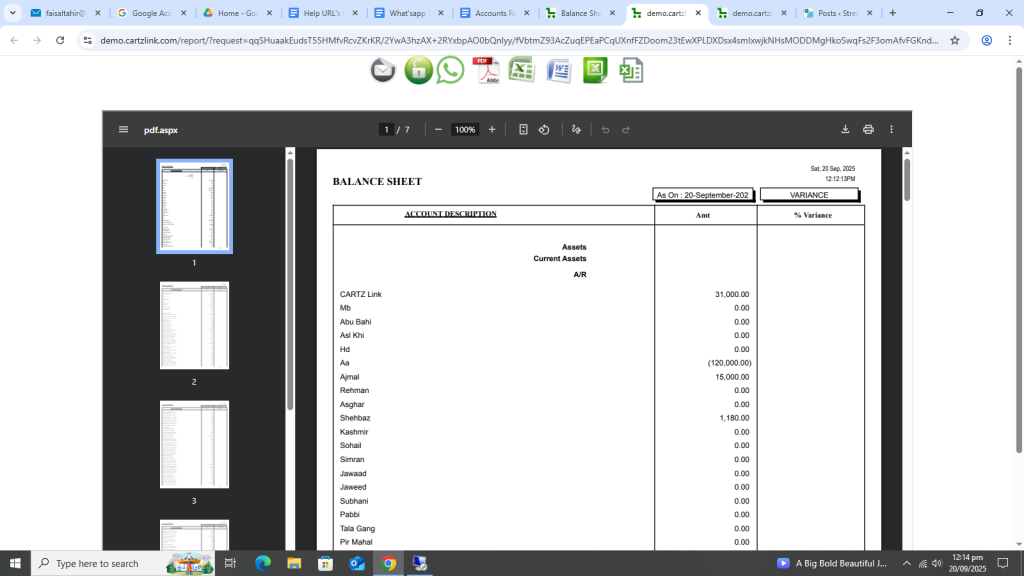Expand the tab search dropdown
This screenshot has width=1024, height=576.
[x=12, y=13]
